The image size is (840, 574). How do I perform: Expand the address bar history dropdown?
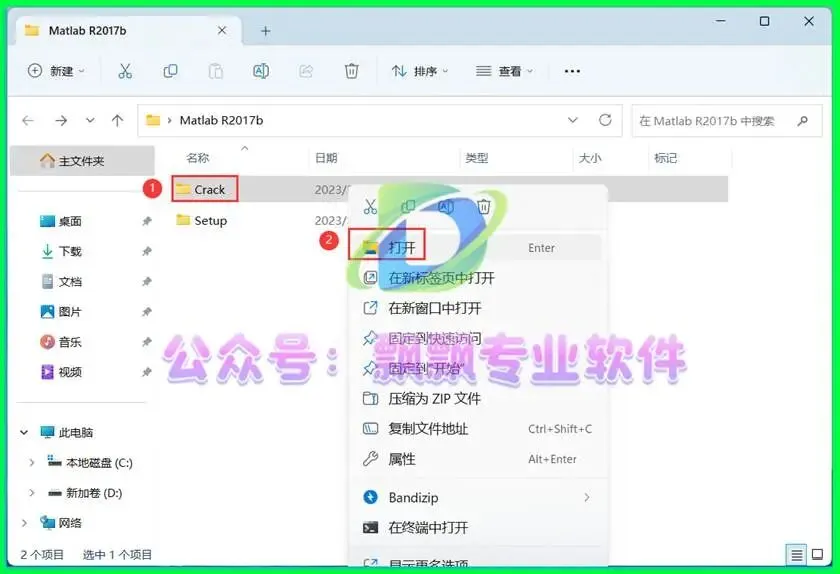tap(573, 120)
